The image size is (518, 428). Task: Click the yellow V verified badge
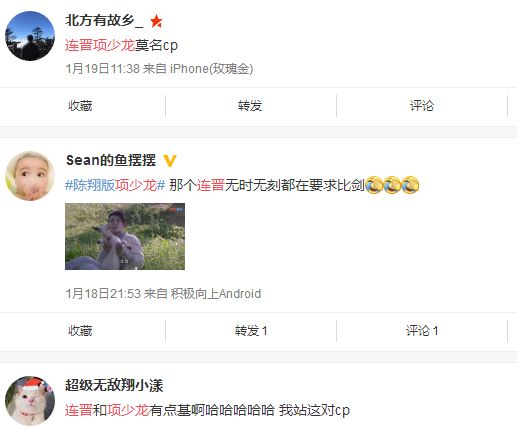point(170,161)
